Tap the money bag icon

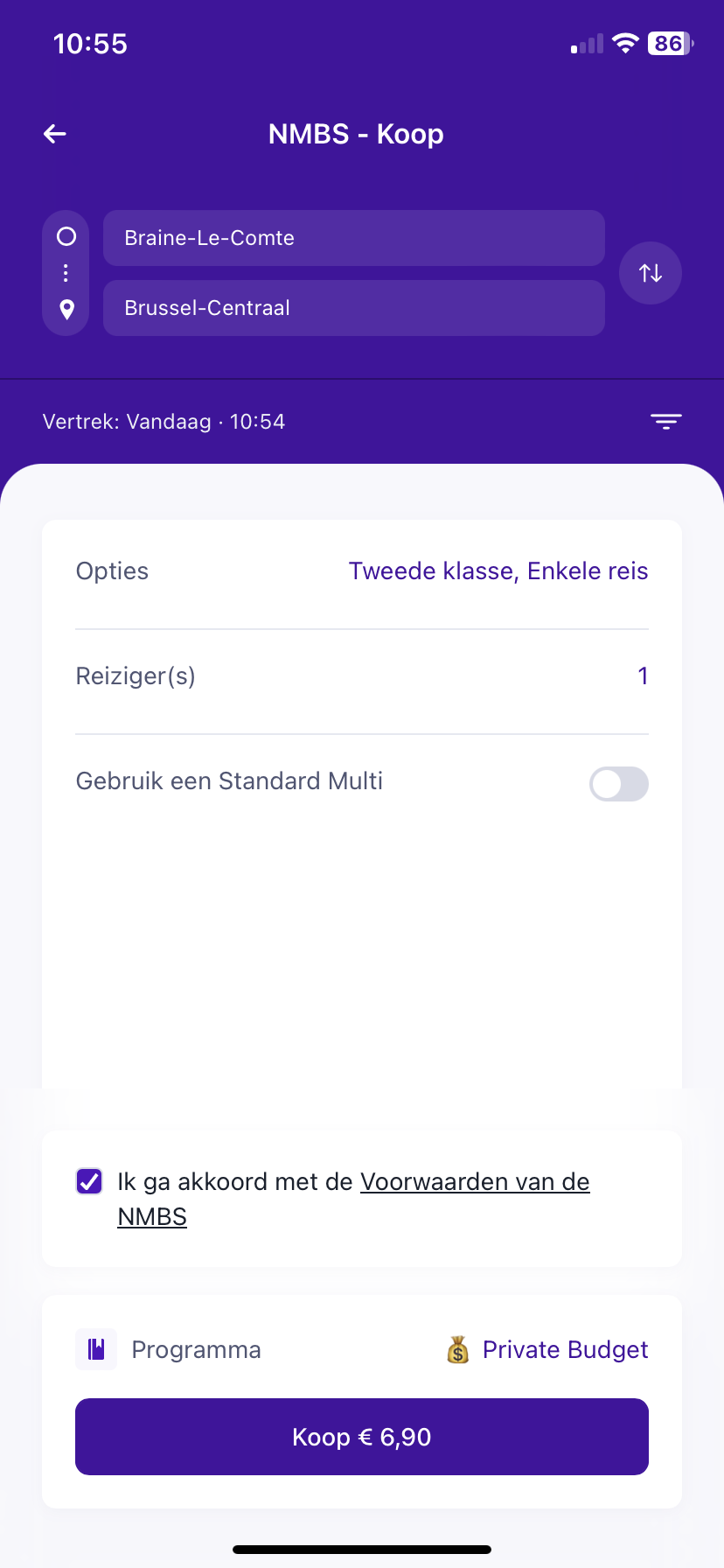pyautogui.click(x=458, y=1350)
